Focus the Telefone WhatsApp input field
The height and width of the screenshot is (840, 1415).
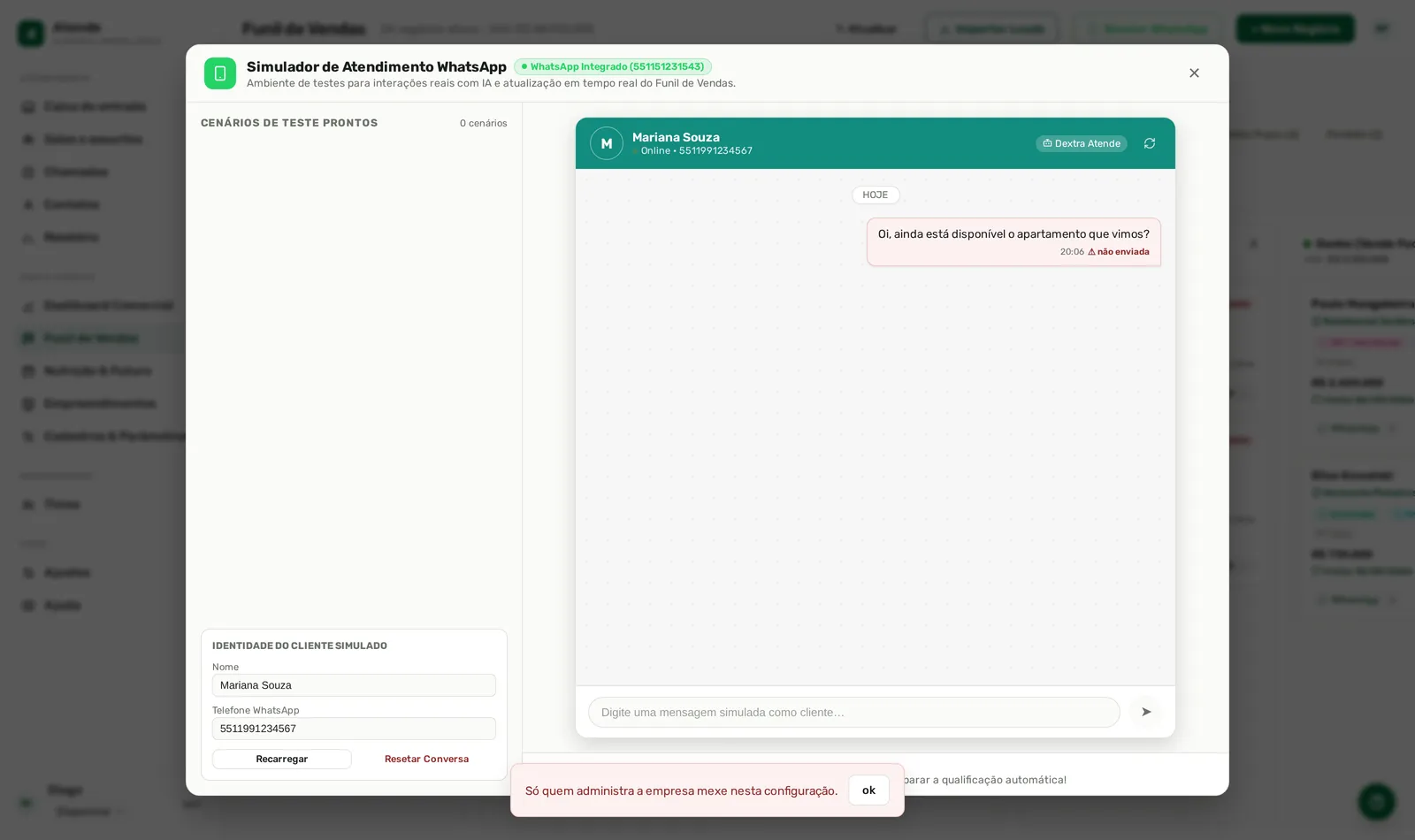click(x=354, y=729)
